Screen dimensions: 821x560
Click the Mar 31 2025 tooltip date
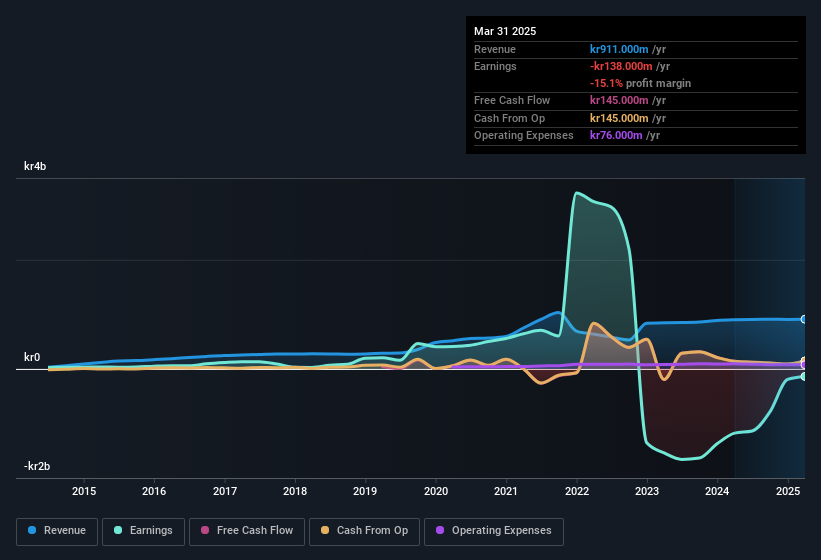tap(505, 31)
